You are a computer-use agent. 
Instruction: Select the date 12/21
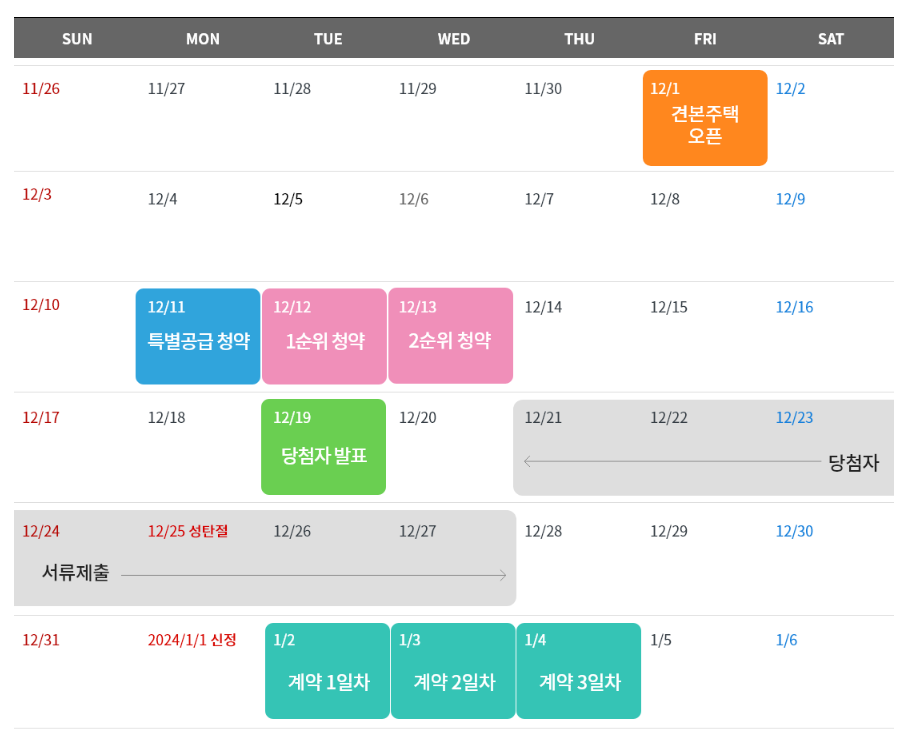[x=543, y=418]
